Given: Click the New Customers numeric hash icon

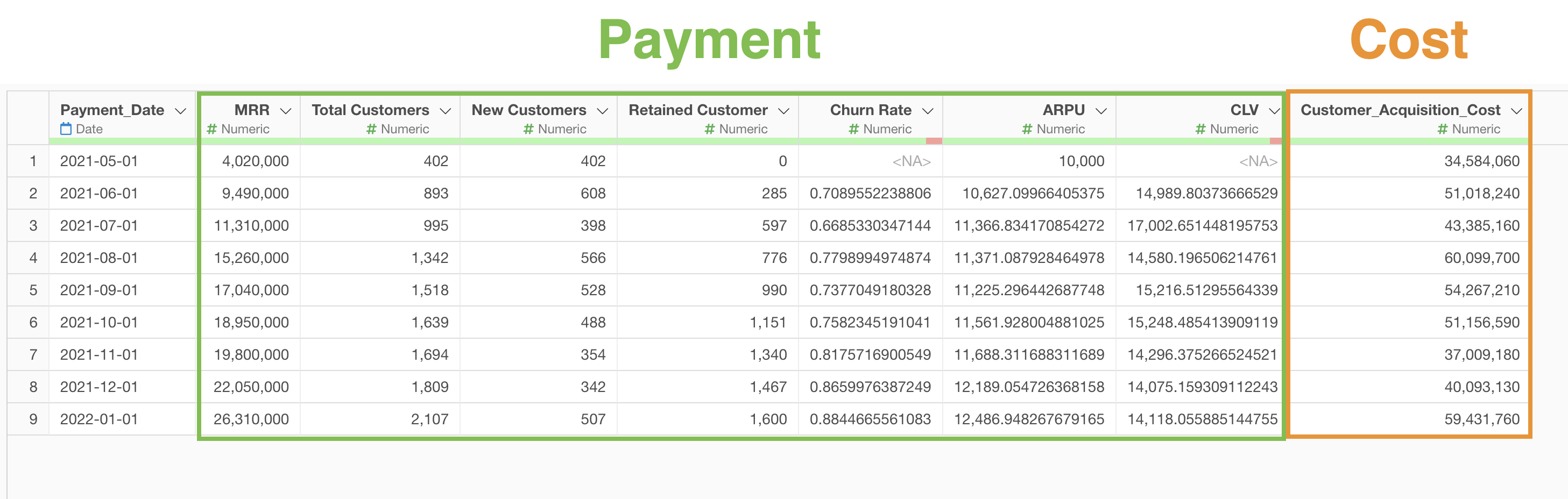Looking at the screenshot, I should coord(528,129).
